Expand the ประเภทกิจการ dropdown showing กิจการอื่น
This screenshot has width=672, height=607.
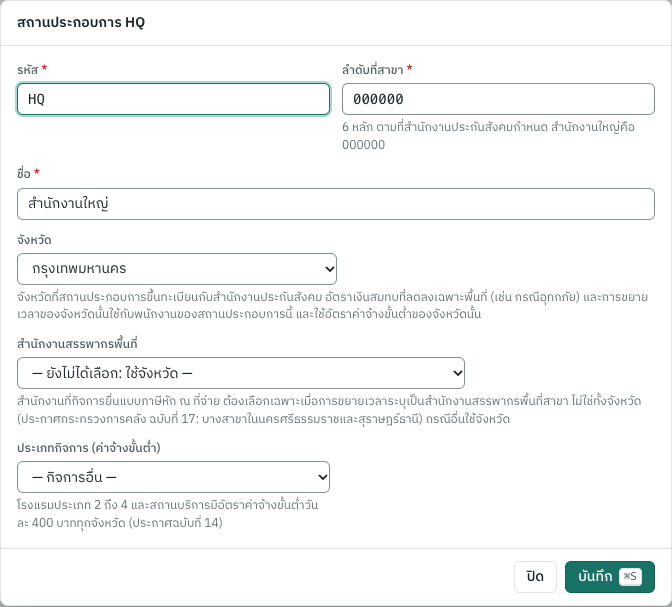click(173, 477)
